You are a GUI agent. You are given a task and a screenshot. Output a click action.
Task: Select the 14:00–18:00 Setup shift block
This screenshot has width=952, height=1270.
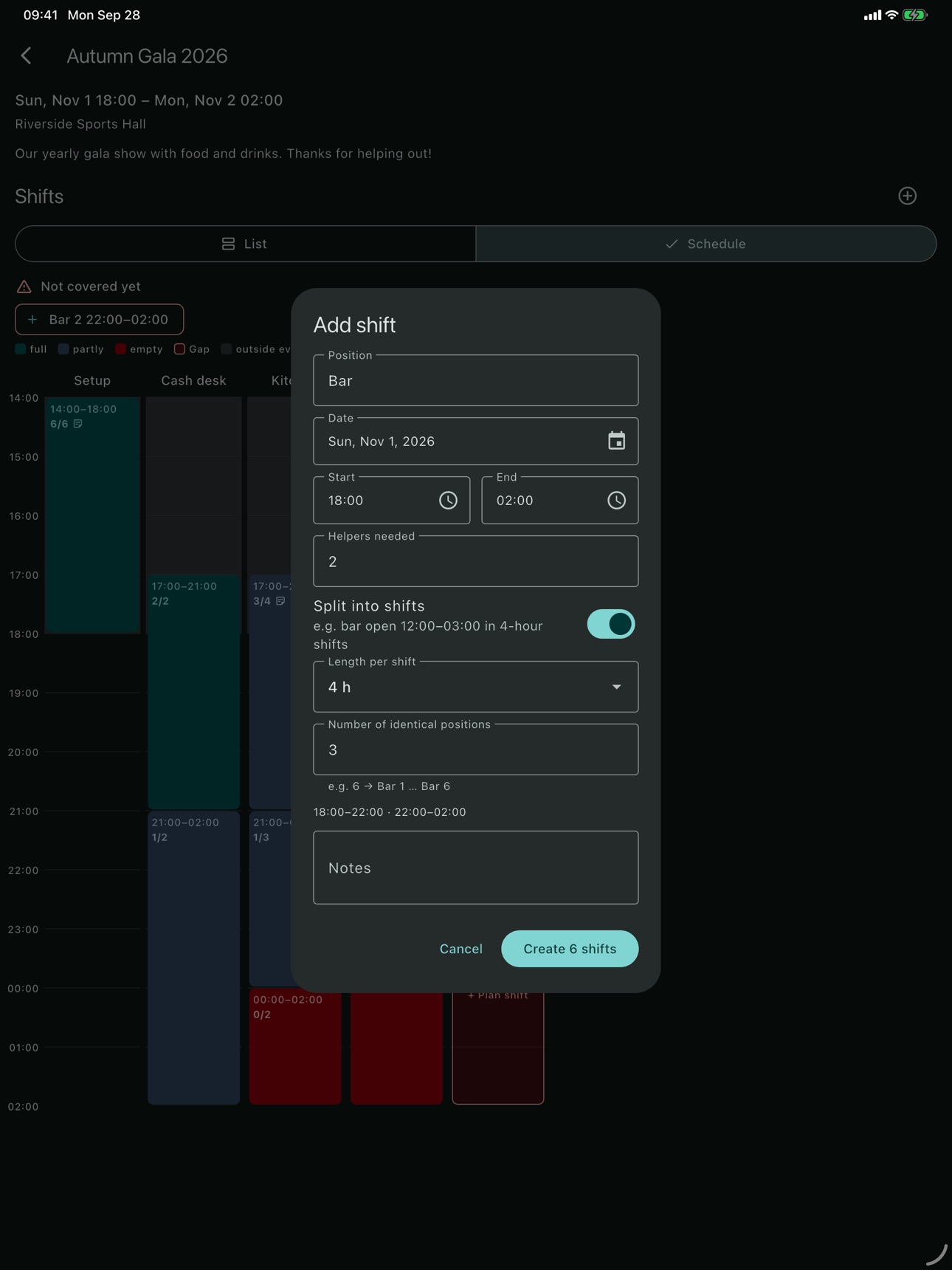(x=92, y=515)
